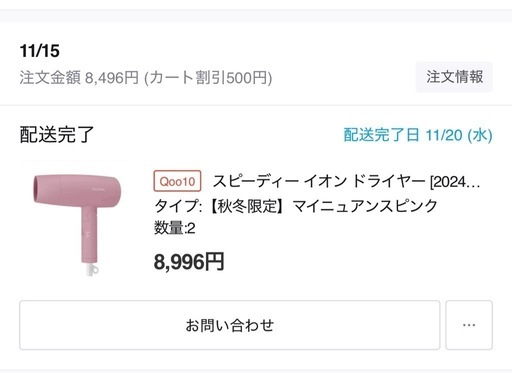The height and width of the screenshot is (373, 512).
Task: Click the 11/20 (水) date text
Action: pos(459,135)
